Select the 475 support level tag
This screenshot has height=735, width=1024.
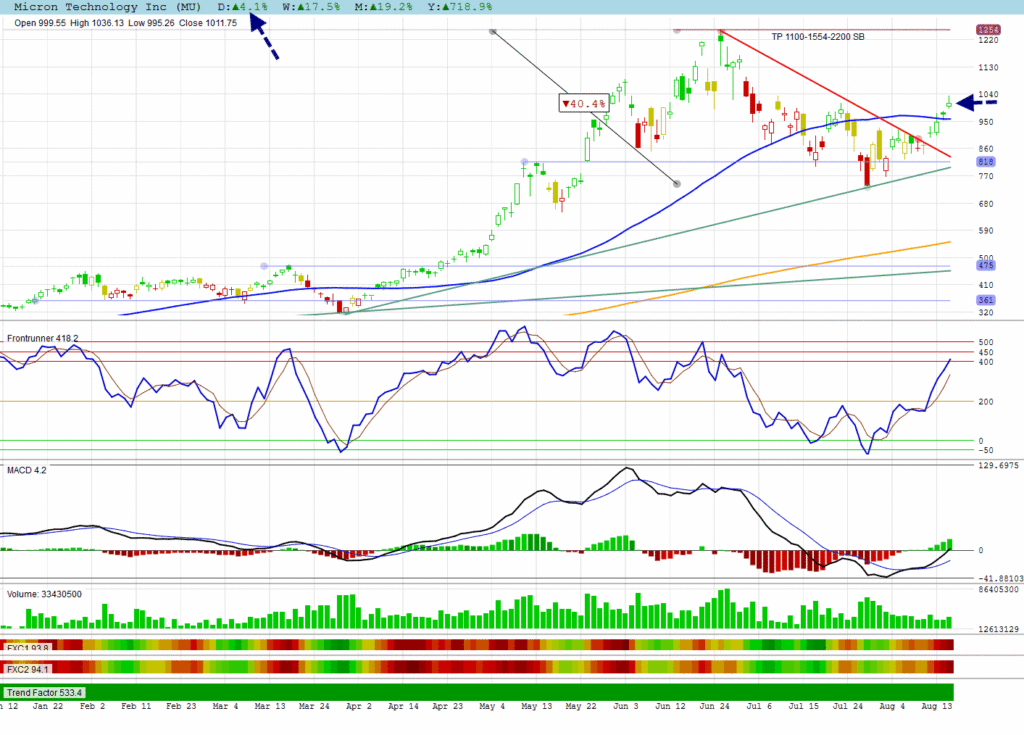point(985,265)
